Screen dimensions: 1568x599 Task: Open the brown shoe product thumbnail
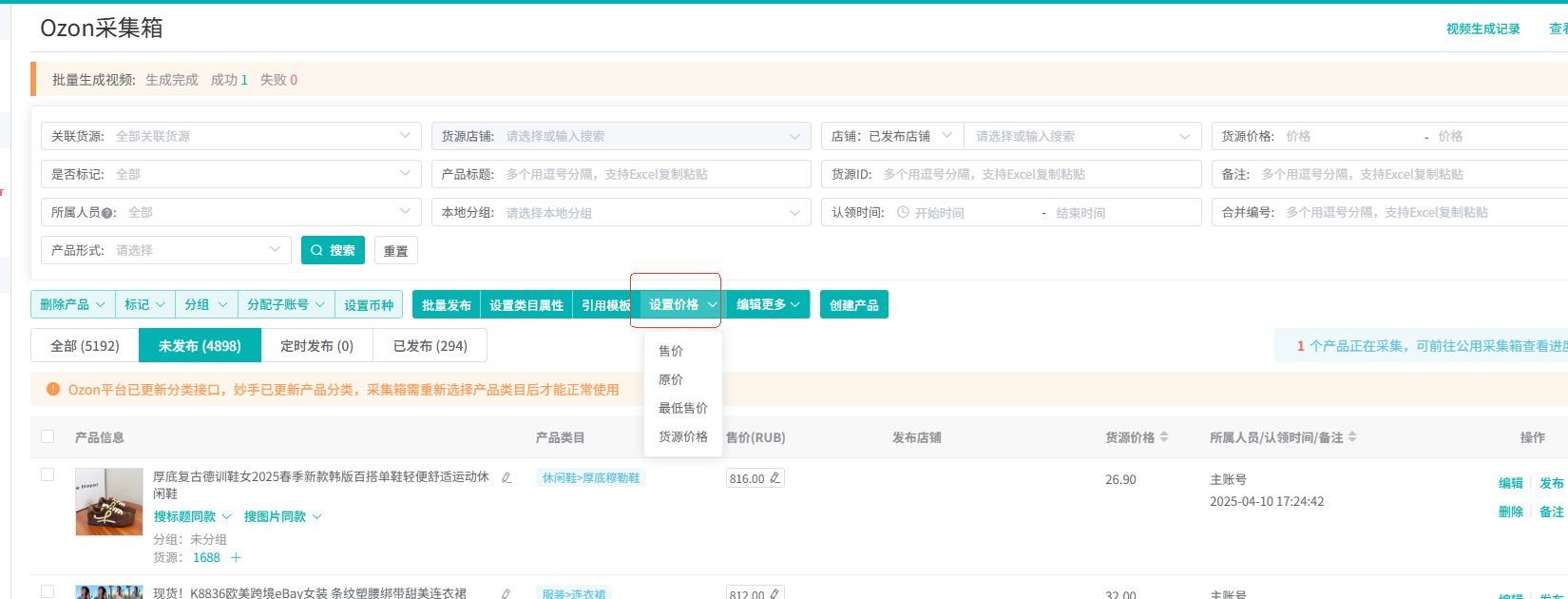[x=109, y=501]
